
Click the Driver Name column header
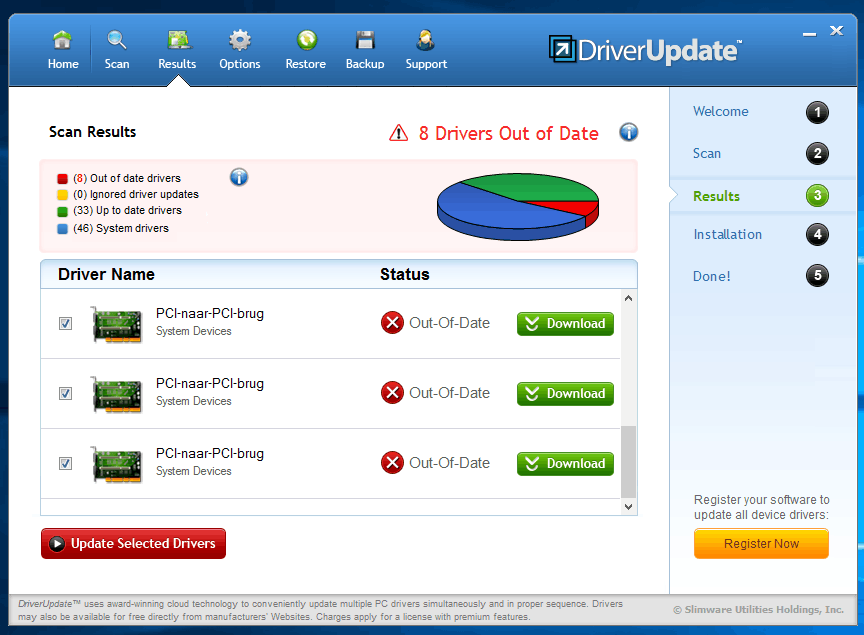pos(106,274)
